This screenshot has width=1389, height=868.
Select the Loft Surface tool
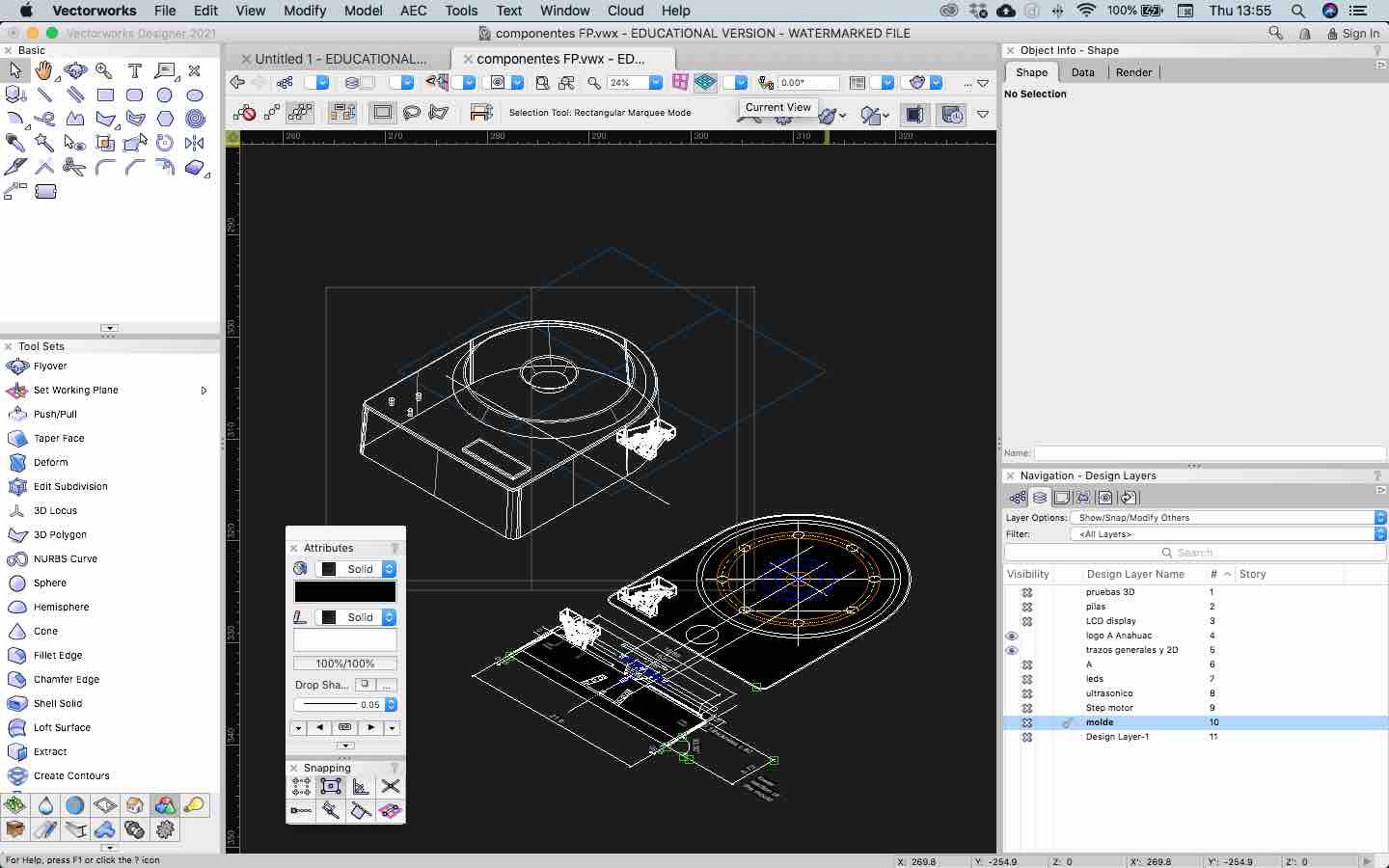(62, 727)
